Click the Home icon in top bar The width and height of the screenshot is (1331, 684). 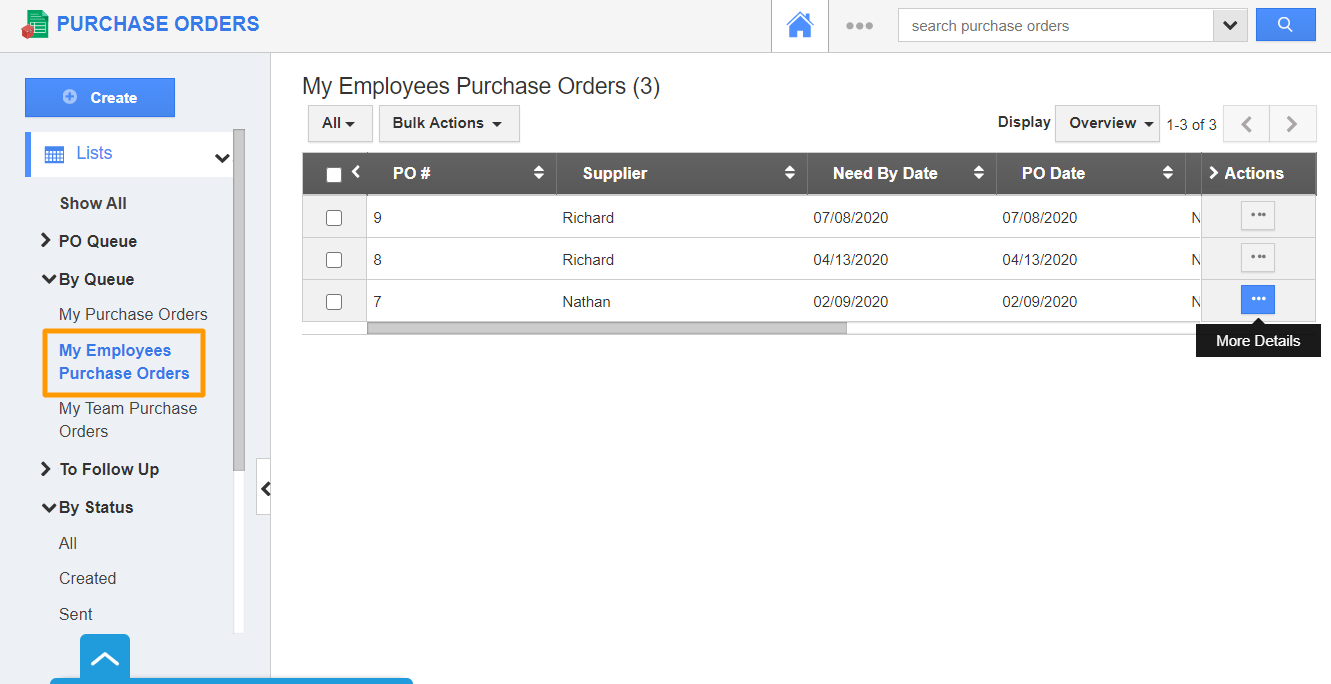click(x=799, y=26)
